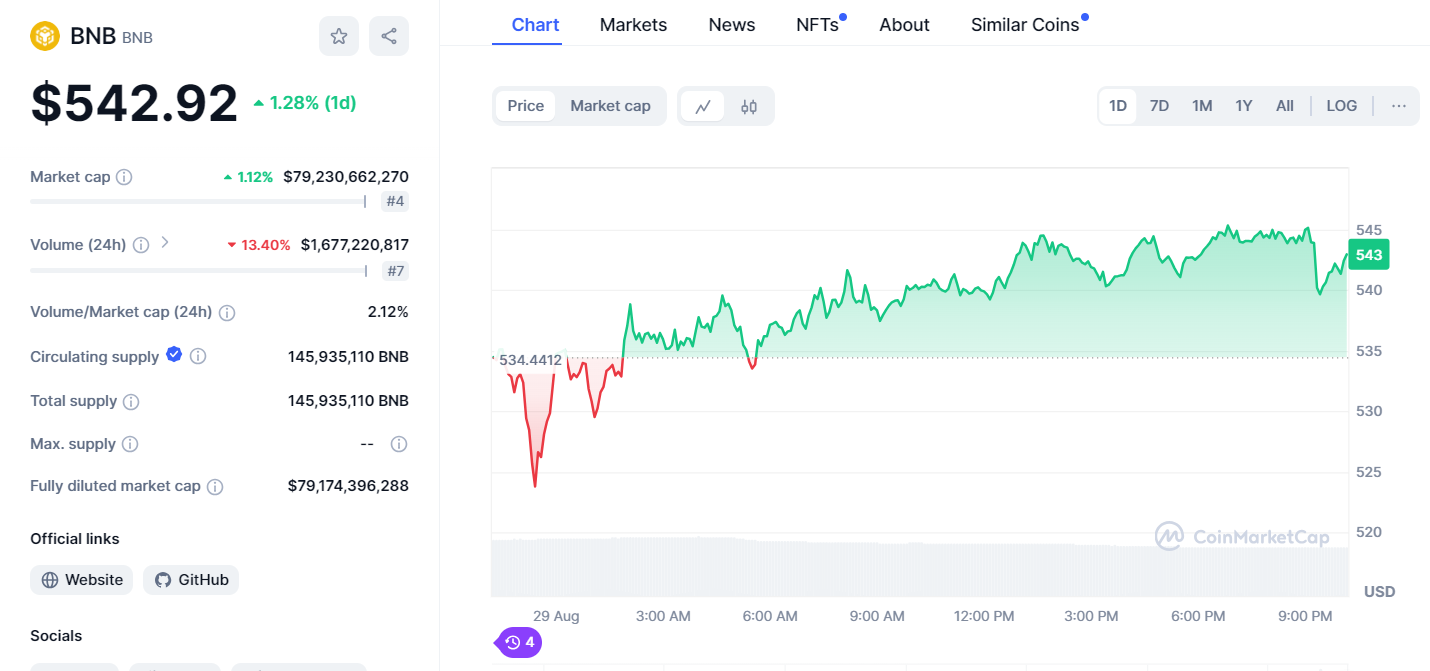Click the 1.12% market cap change value

(x=248, y=177)
